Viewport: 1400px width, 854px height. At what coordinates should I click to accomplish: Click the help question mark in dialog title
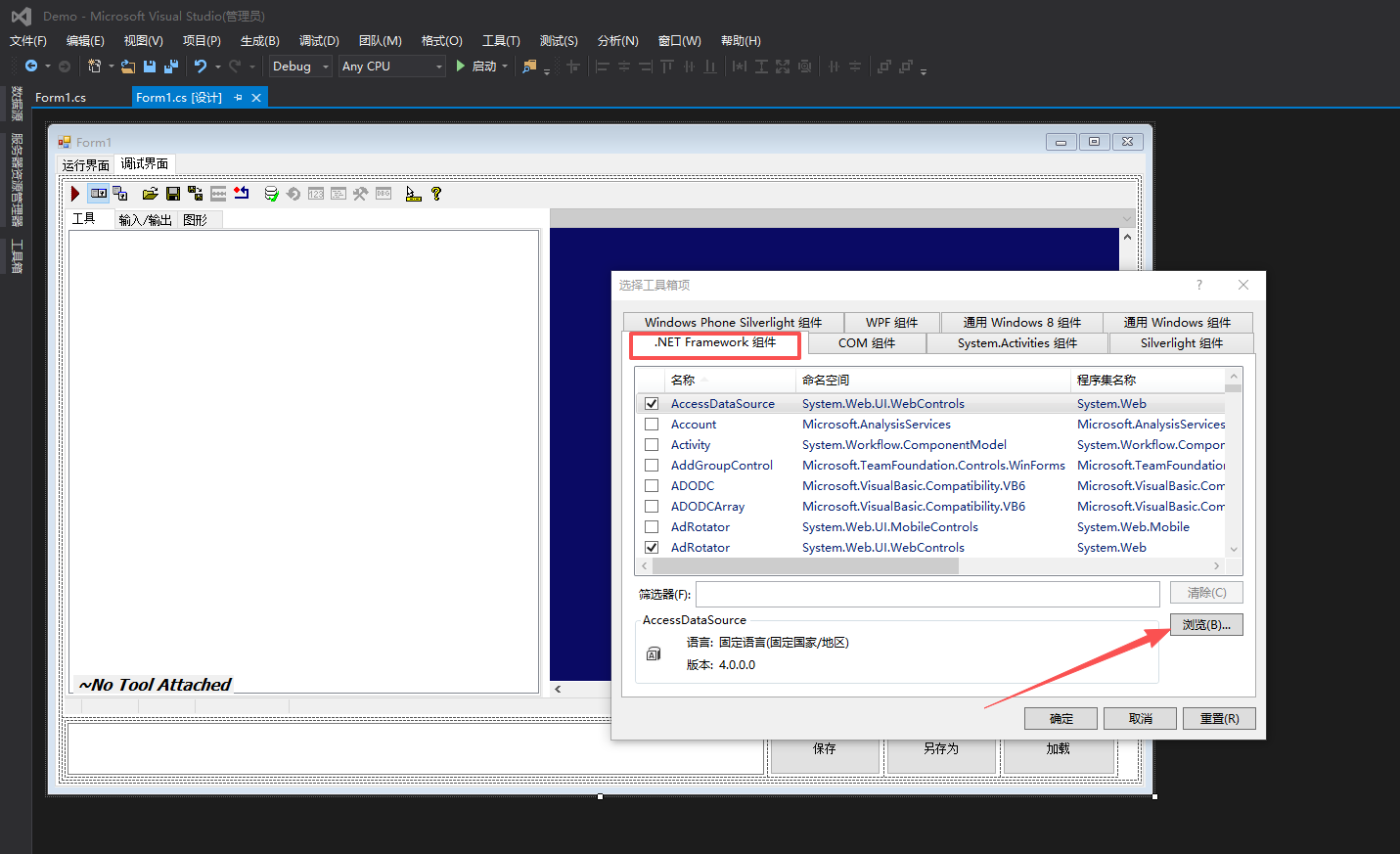tap(1199, 285)
